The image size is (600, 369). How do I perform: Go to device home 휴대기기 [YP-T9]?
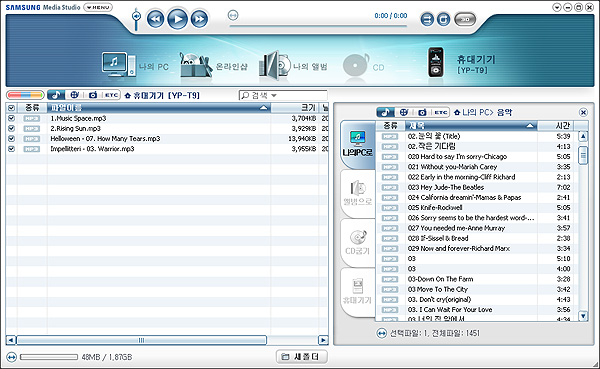point(162,95)
